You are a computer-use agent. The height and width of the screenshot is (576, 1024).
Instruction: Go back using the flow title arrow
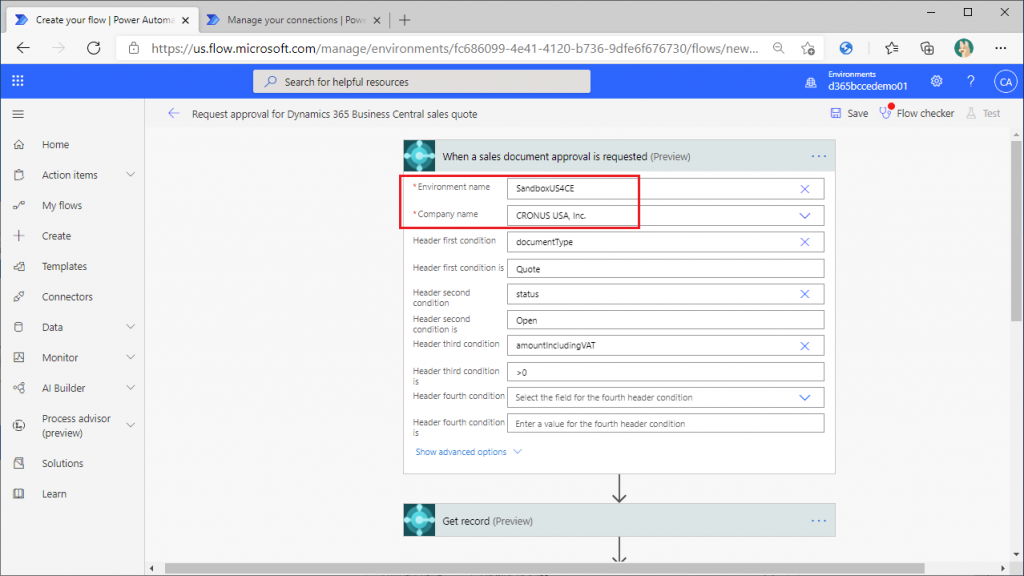point(173,114)
